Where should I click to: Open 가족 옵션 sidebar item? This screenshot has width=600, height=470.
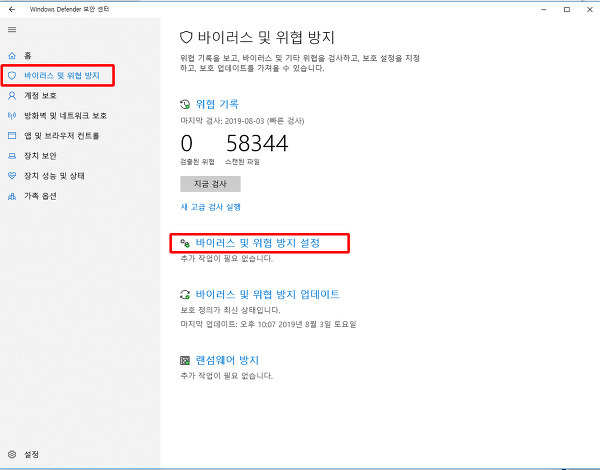(40, 196)
